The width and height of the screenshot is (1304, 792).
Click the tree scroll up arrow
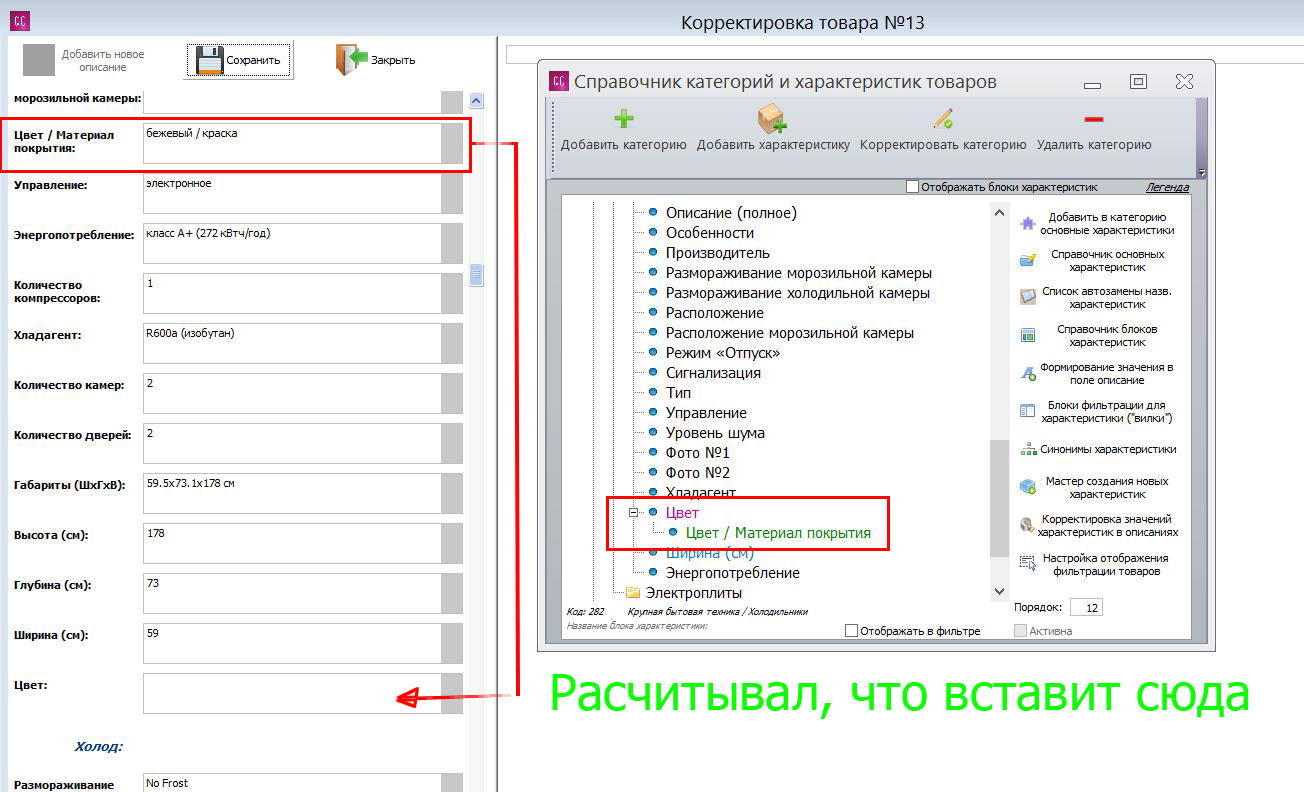(999, 212)
